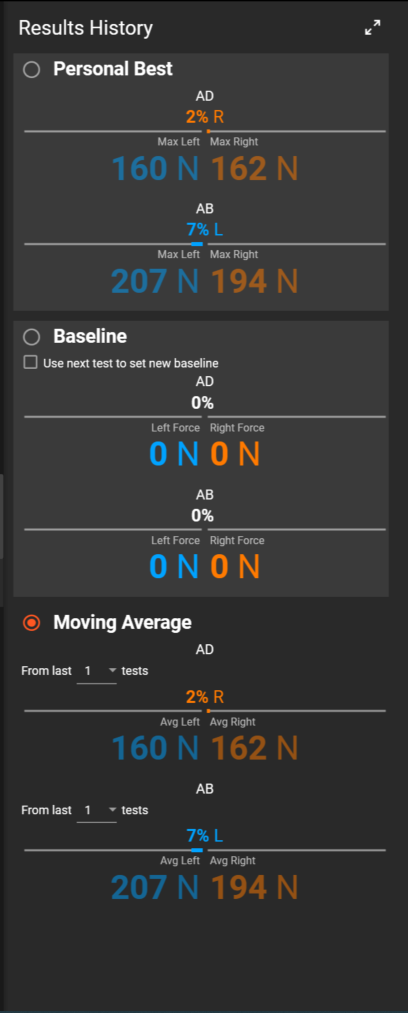Click Baseline AB Right Force 0 N value
The height and width of the screenshot is (1013, 408).
(235, 567)
